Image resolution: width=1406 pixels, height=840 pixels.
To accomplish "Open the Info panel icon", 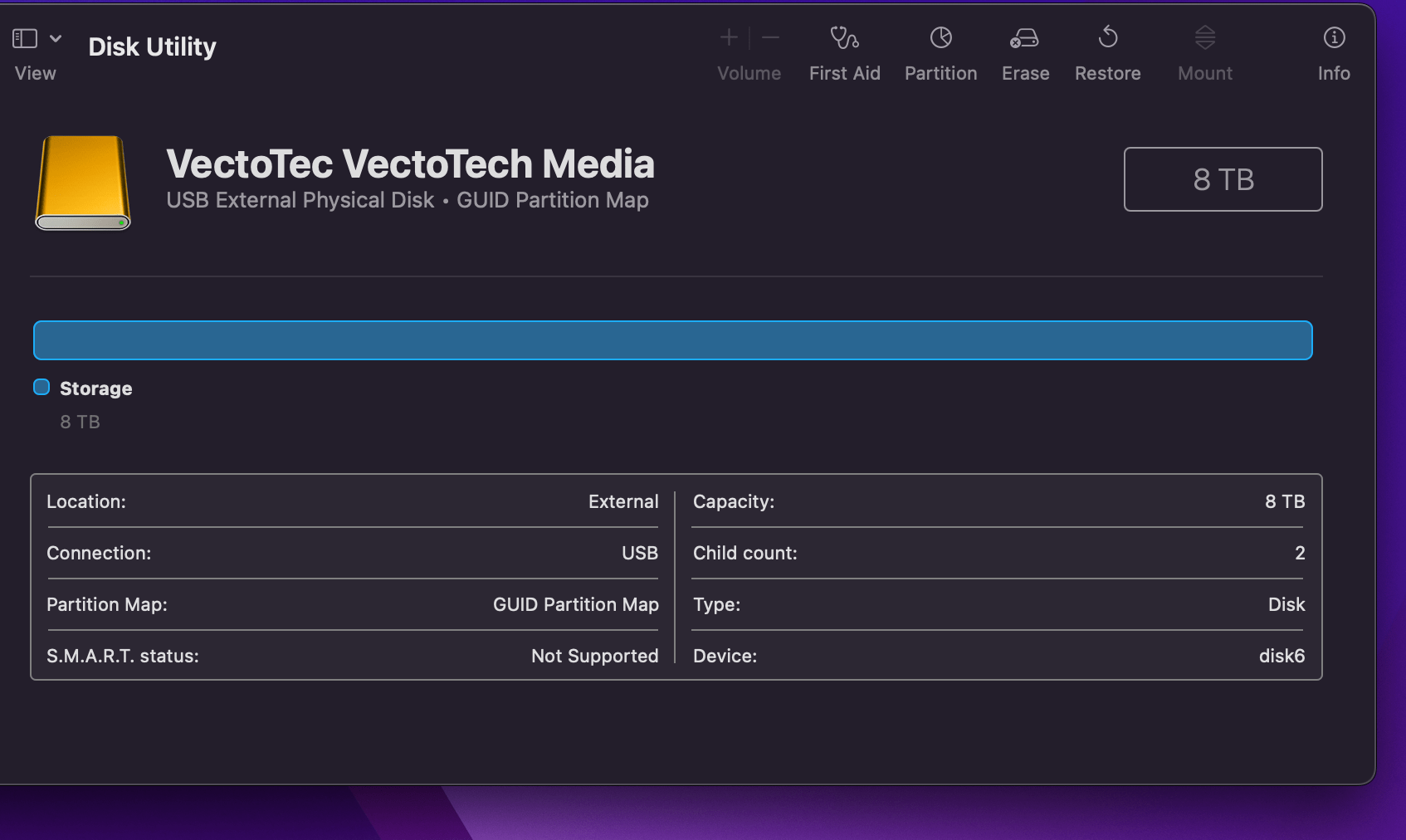I will [x=1334, y=38].
